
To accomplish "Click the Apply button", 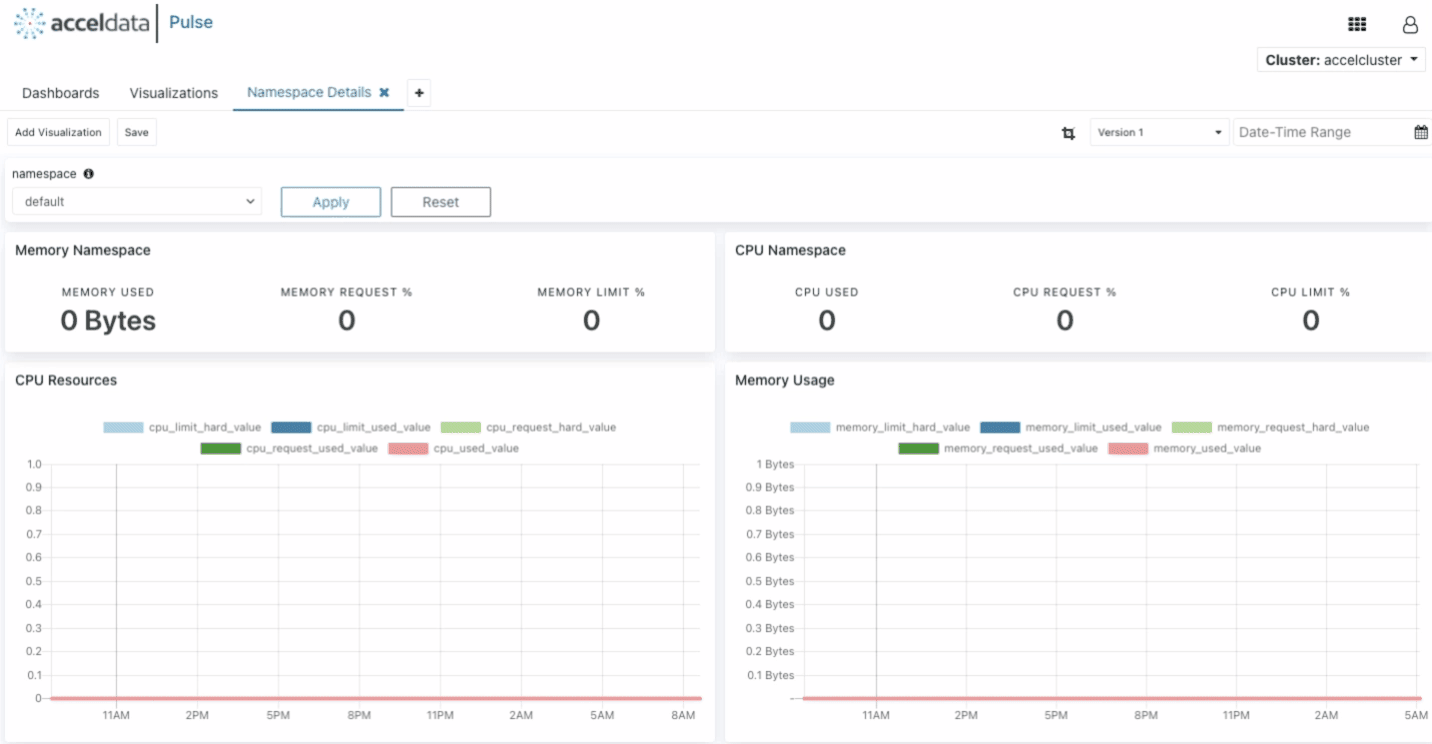I will coord(331,202).
